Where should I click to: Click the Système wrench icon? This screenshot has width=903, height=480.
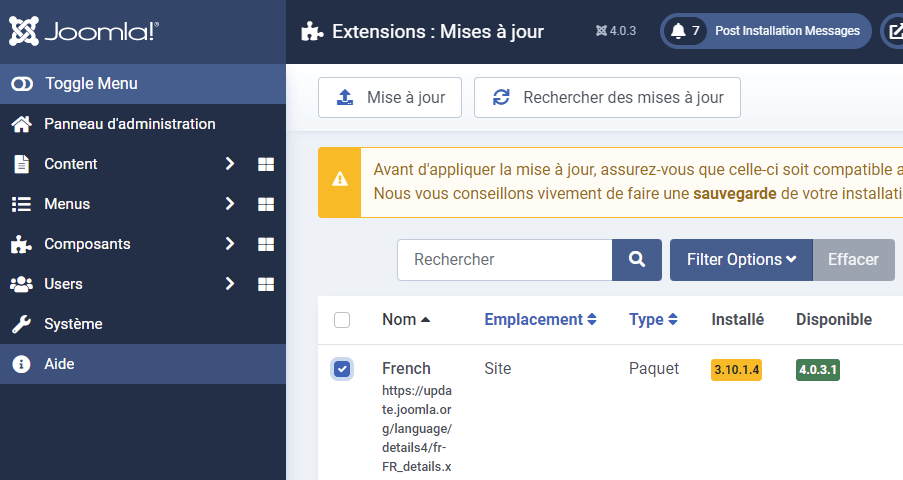(21, 324)
